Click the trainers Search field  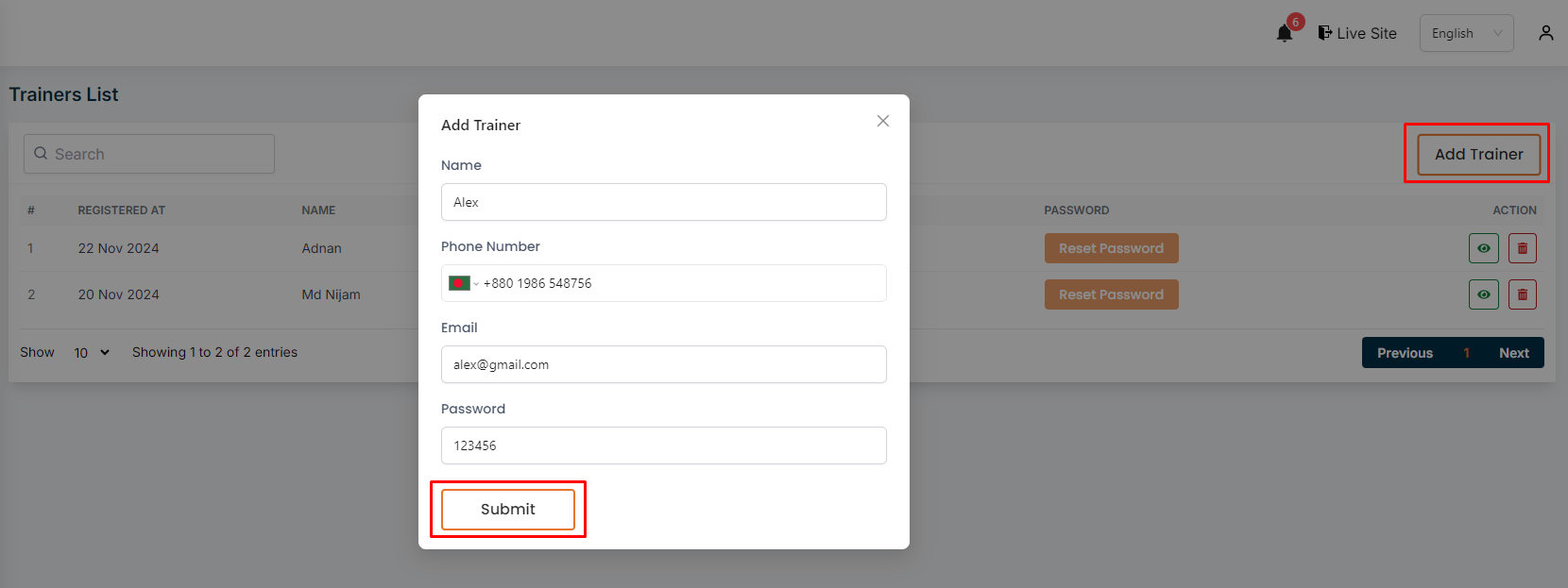pos(148,153)
